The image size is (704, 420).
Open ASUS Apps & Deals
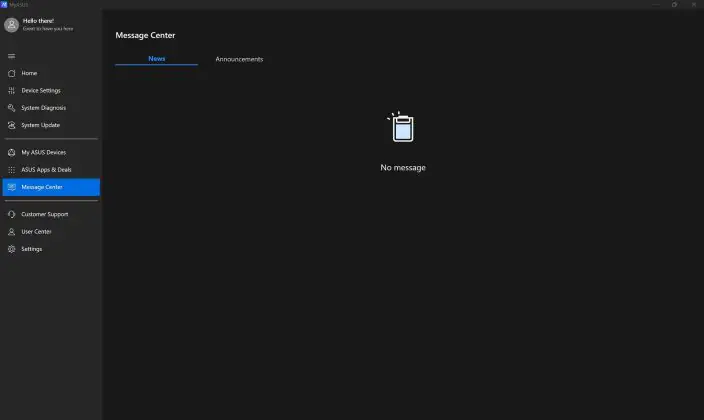coord(51,170)
